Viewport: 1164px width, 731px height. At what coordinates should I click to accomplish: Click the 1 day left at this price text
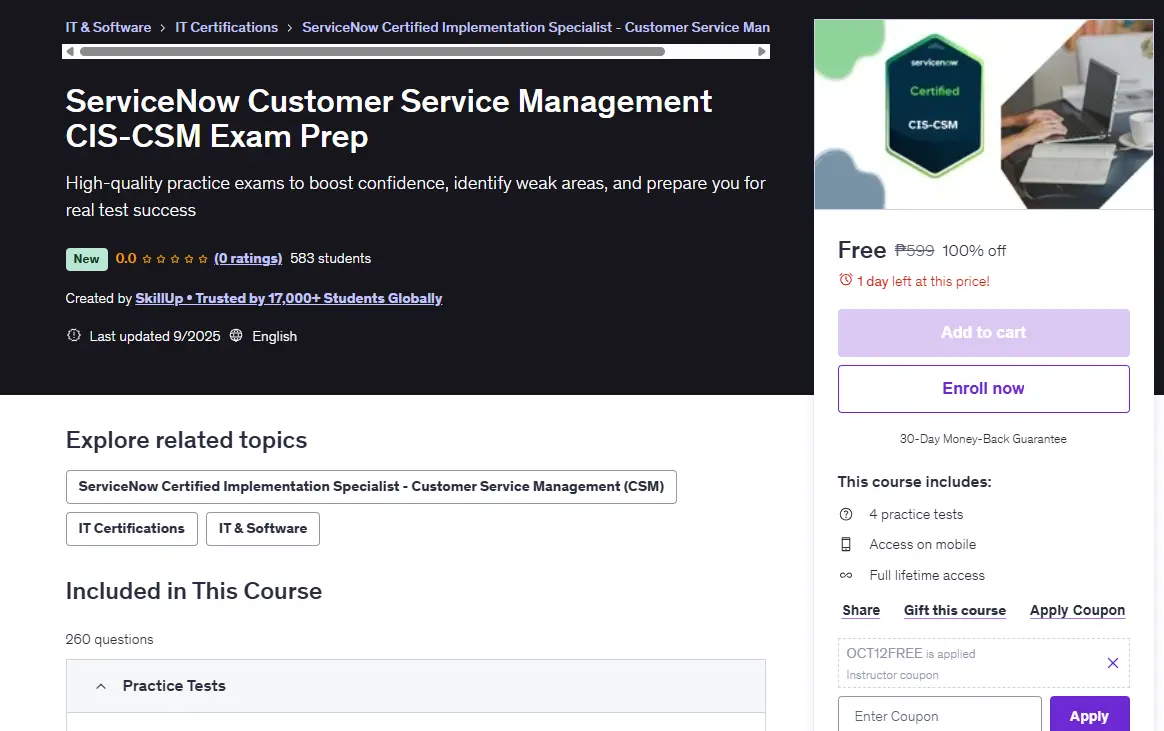coord(923,281)
